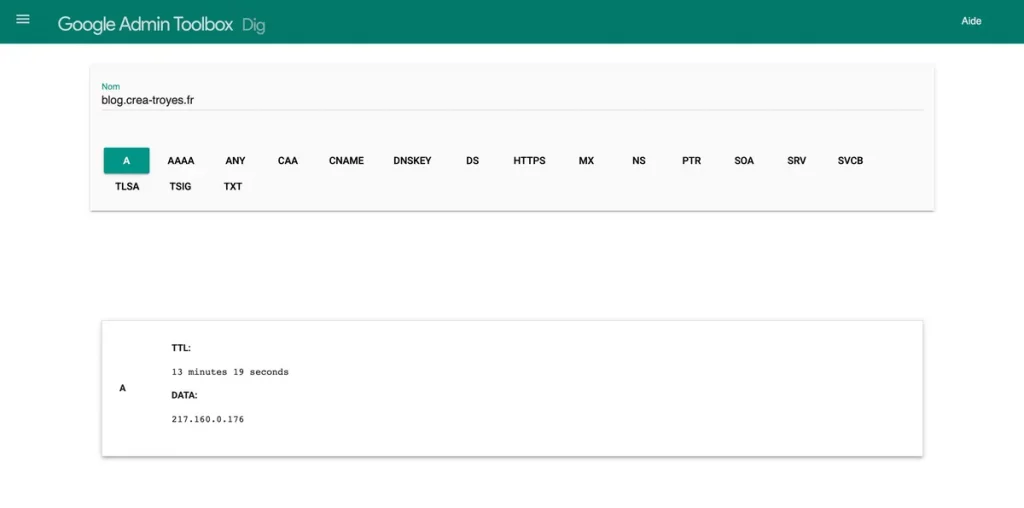The width and height of the screenshot is (1024, 508).
Task: Query HTTPS record type
Action: tap(529, 161)
